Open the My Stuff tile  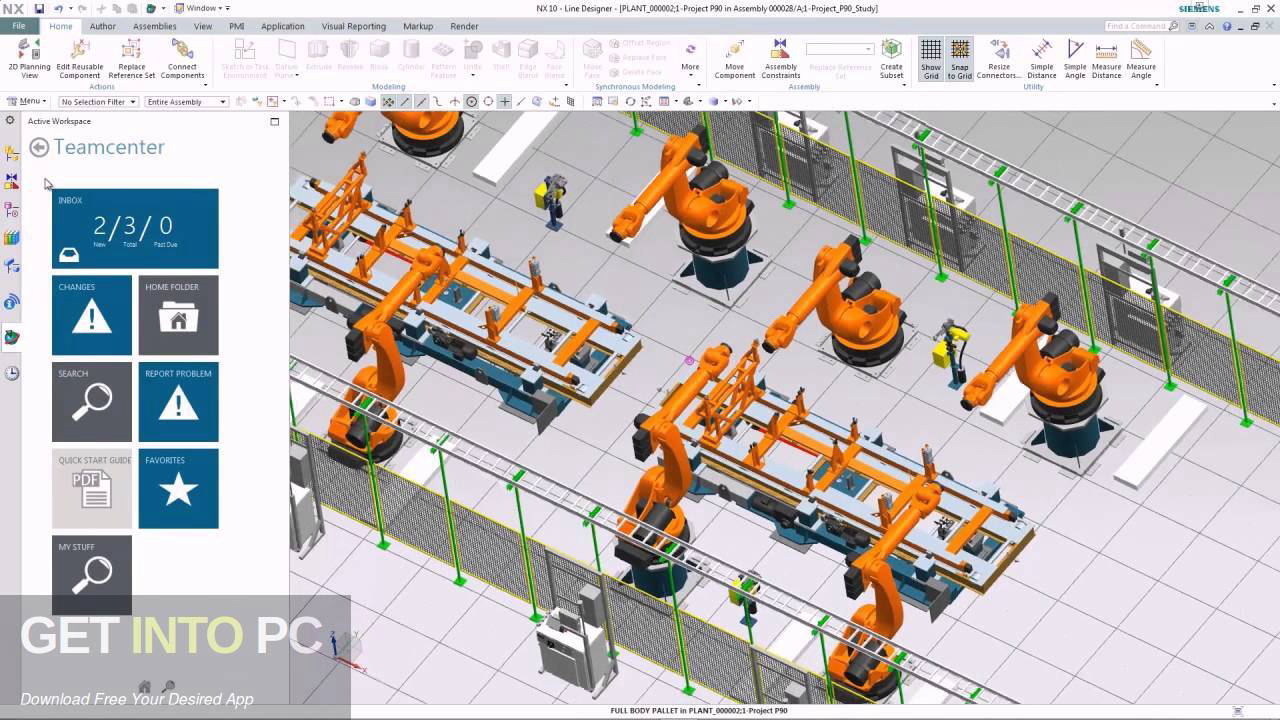[x=92, y=575]
